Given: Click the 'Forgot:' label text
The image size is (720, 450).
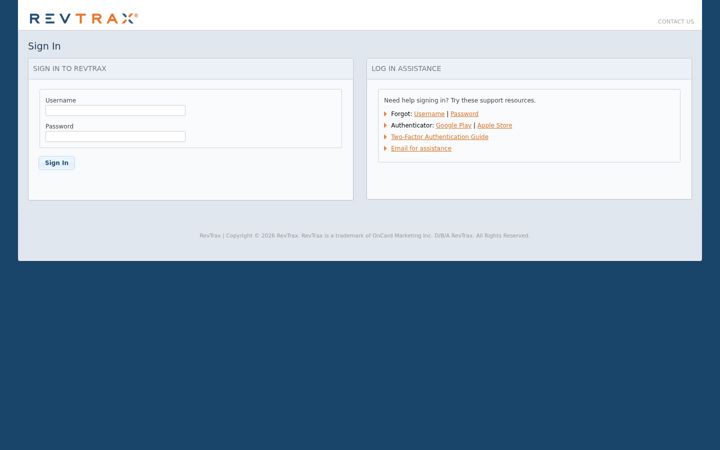Looking at the screenshot, I should (x=401, y=114).
